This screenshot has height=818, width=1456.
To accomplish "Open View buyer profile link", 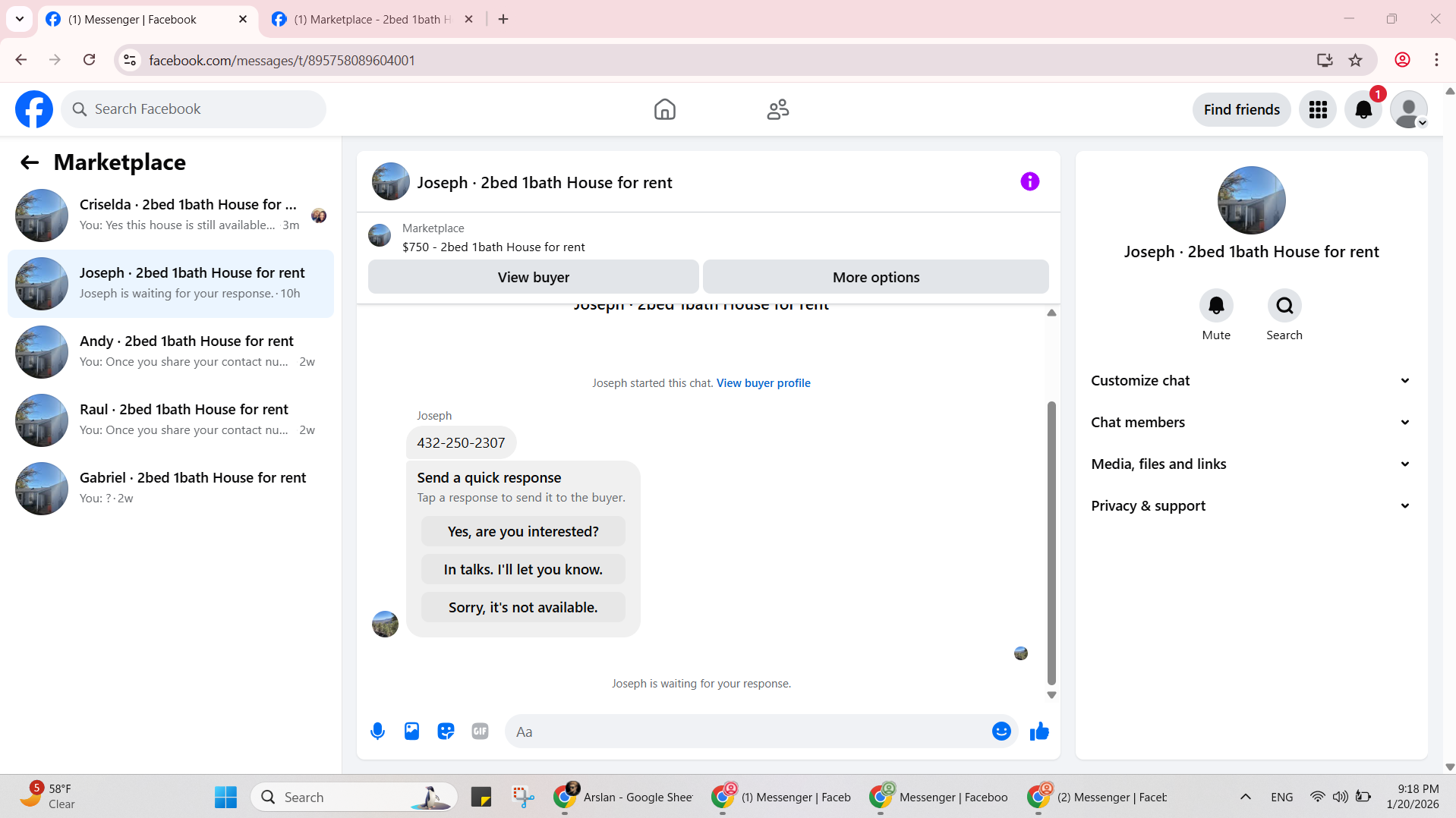I will tap(763, 383).
